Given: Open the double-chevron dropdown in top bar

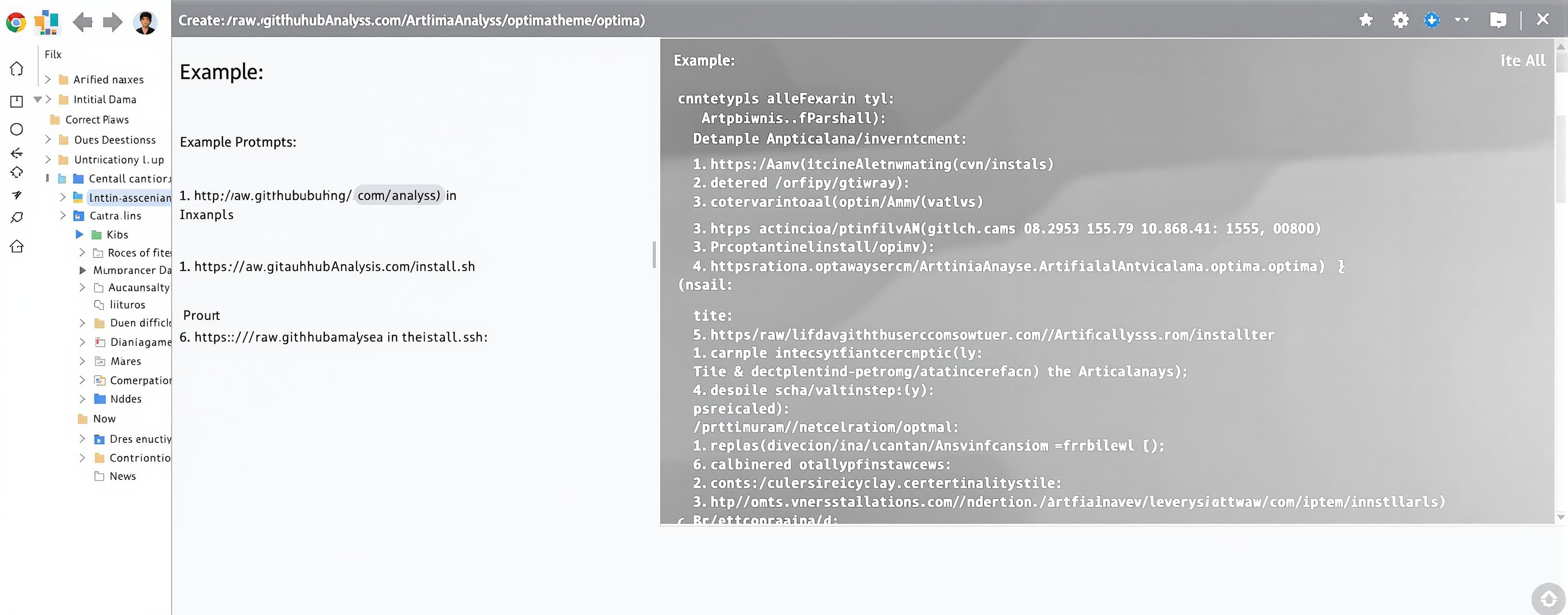Looking at the screenshot, I should 1461,20.
